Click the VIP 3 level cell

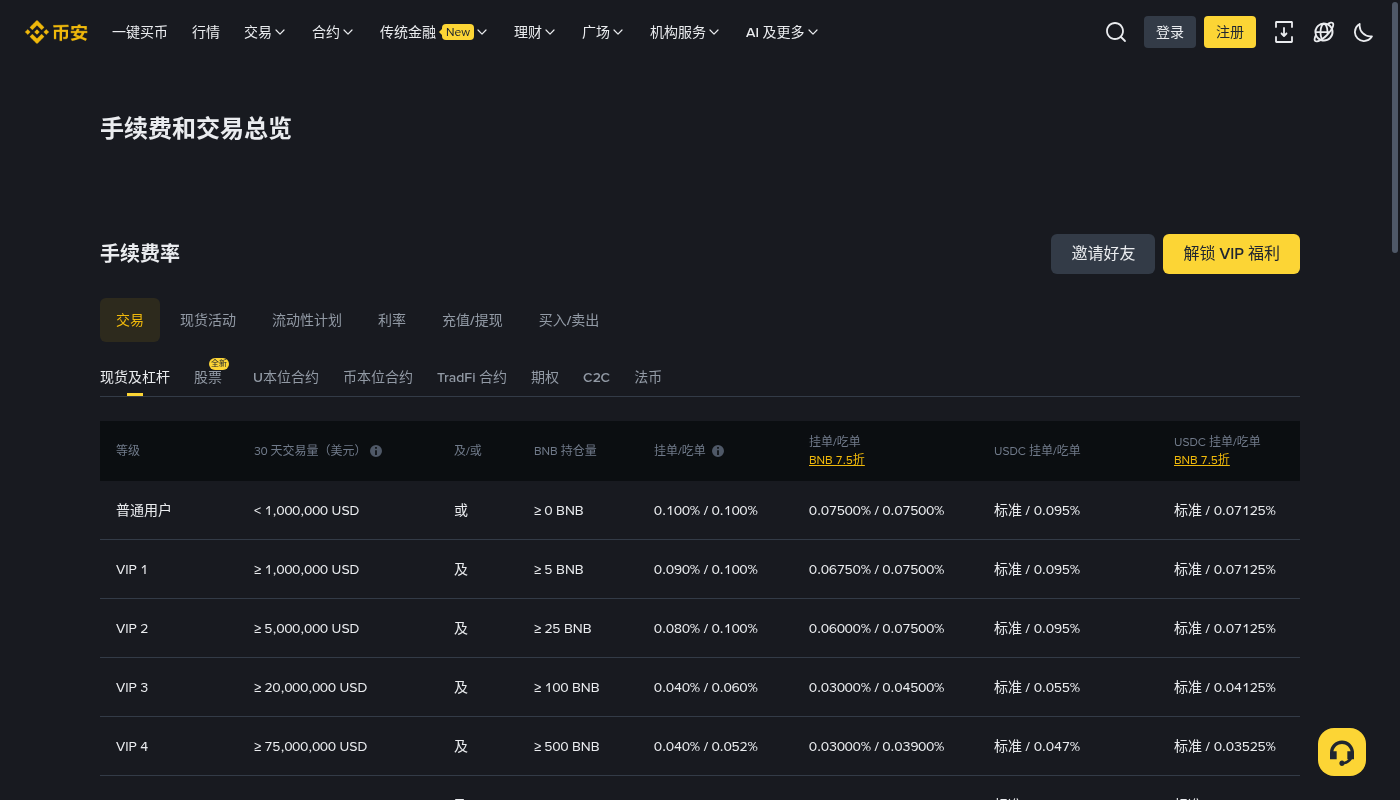(x=132, y=687)
